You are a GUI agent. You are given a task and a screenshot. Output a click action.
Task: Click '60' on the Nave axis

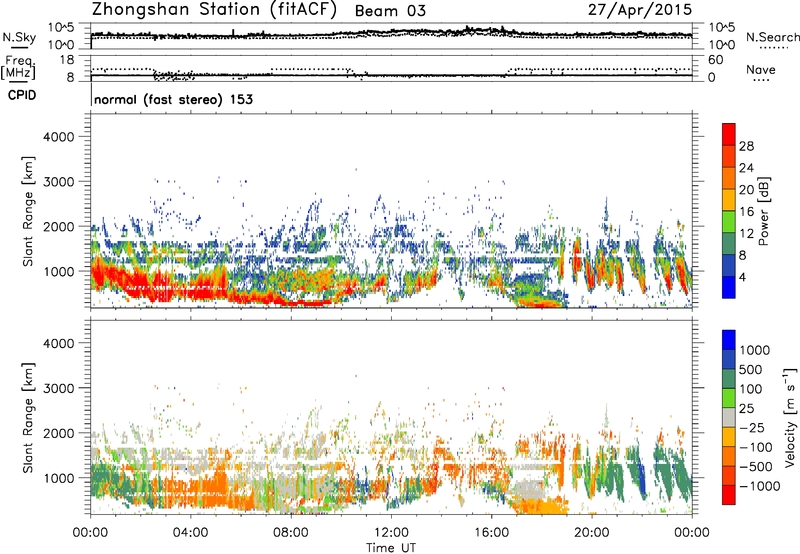pyautogui.click(x=715, y=60)
